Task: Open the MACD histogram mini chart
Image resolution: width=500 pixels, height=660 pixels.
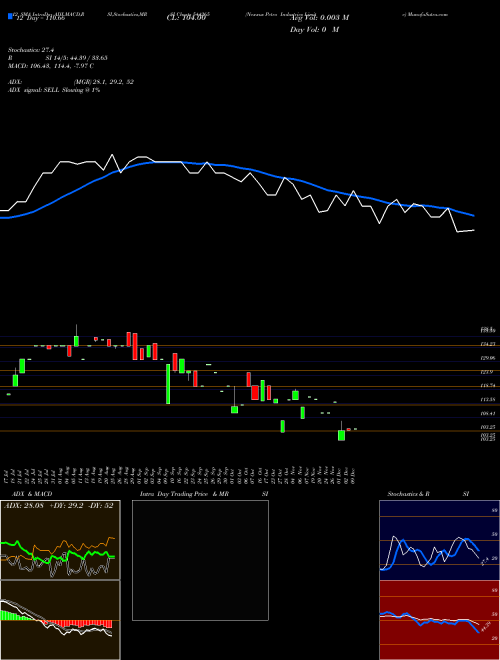Action: (x=60, y=620)
